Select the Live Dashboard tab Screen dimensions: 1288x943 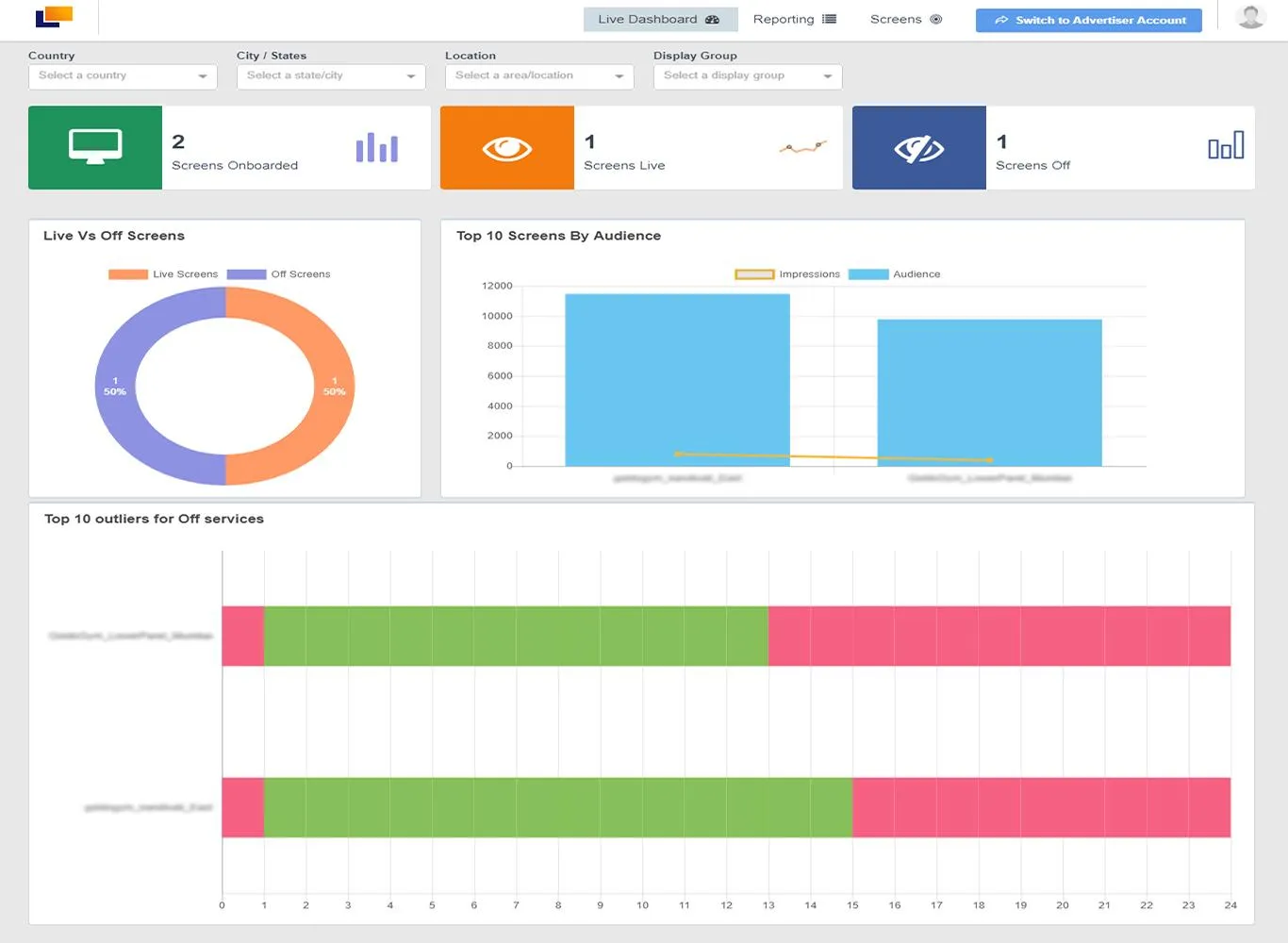point(658,19)
